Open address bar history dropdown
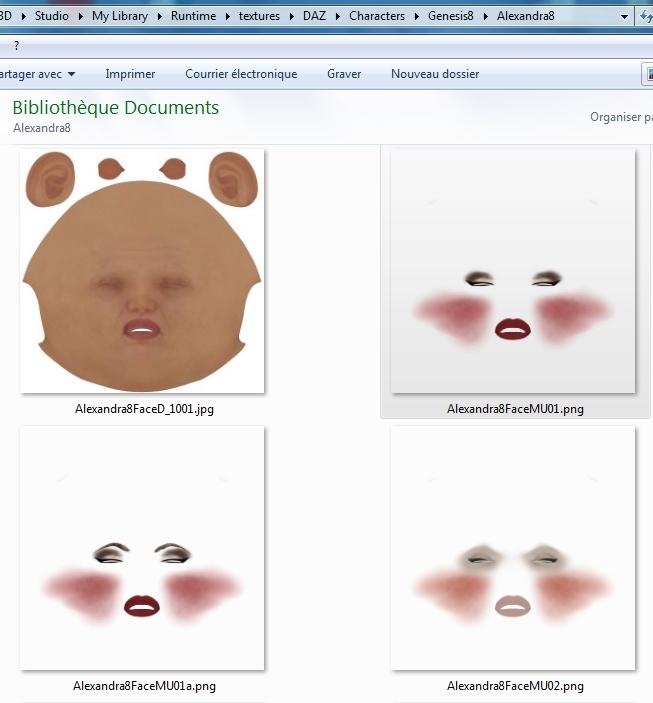The height and width of the screenshot is (703, 653). click(624, 17)
